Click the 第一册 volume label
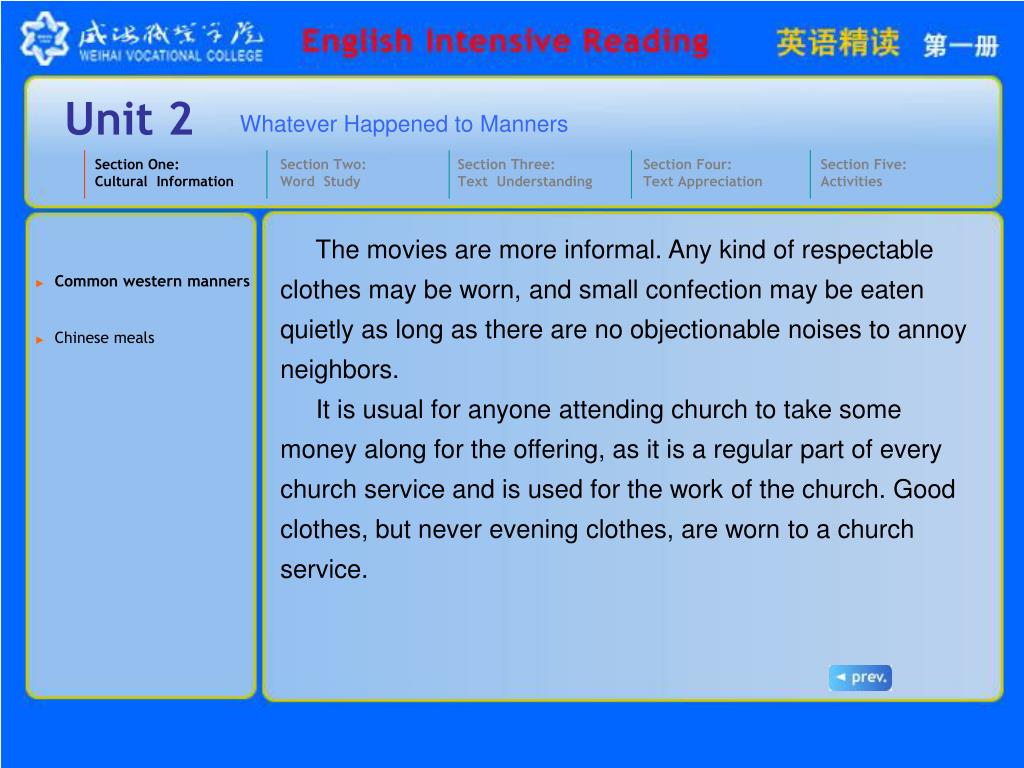 click(961, 46)
